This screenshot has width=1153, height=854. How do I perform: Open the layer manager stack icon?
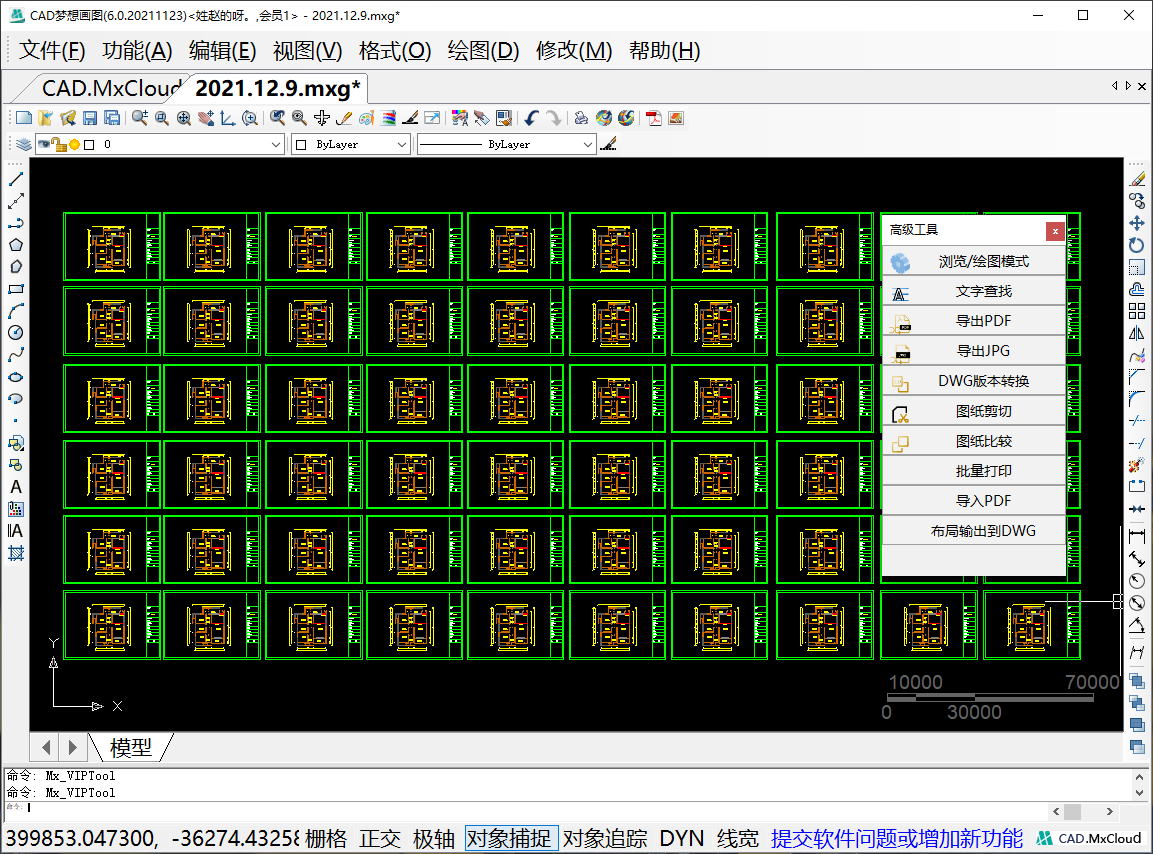coord(24,144)
